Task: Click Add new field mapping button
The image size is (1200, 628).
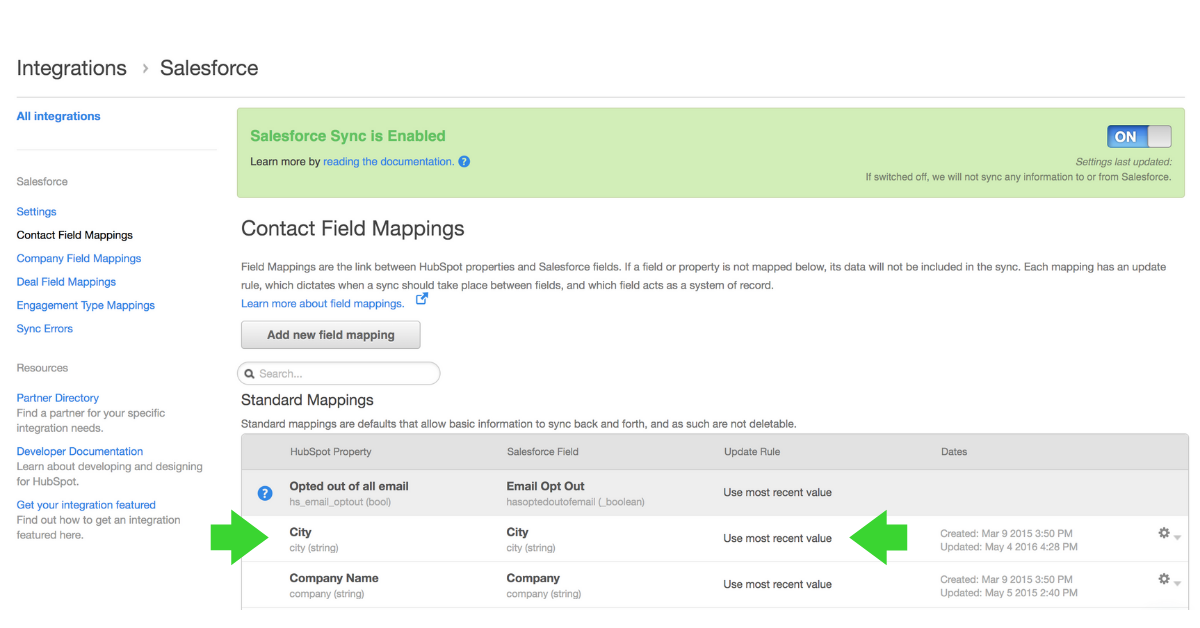Action: (x=331, y=335)
